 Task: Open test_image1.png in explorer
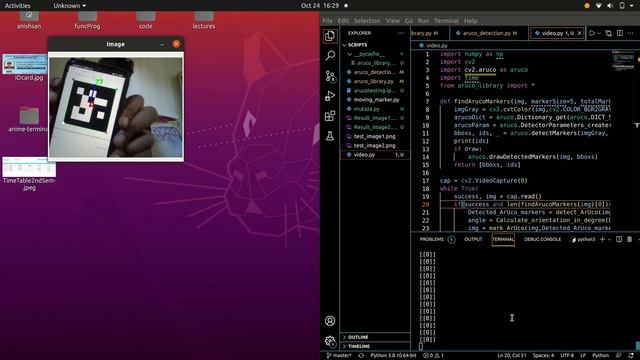tap(374, 136)
